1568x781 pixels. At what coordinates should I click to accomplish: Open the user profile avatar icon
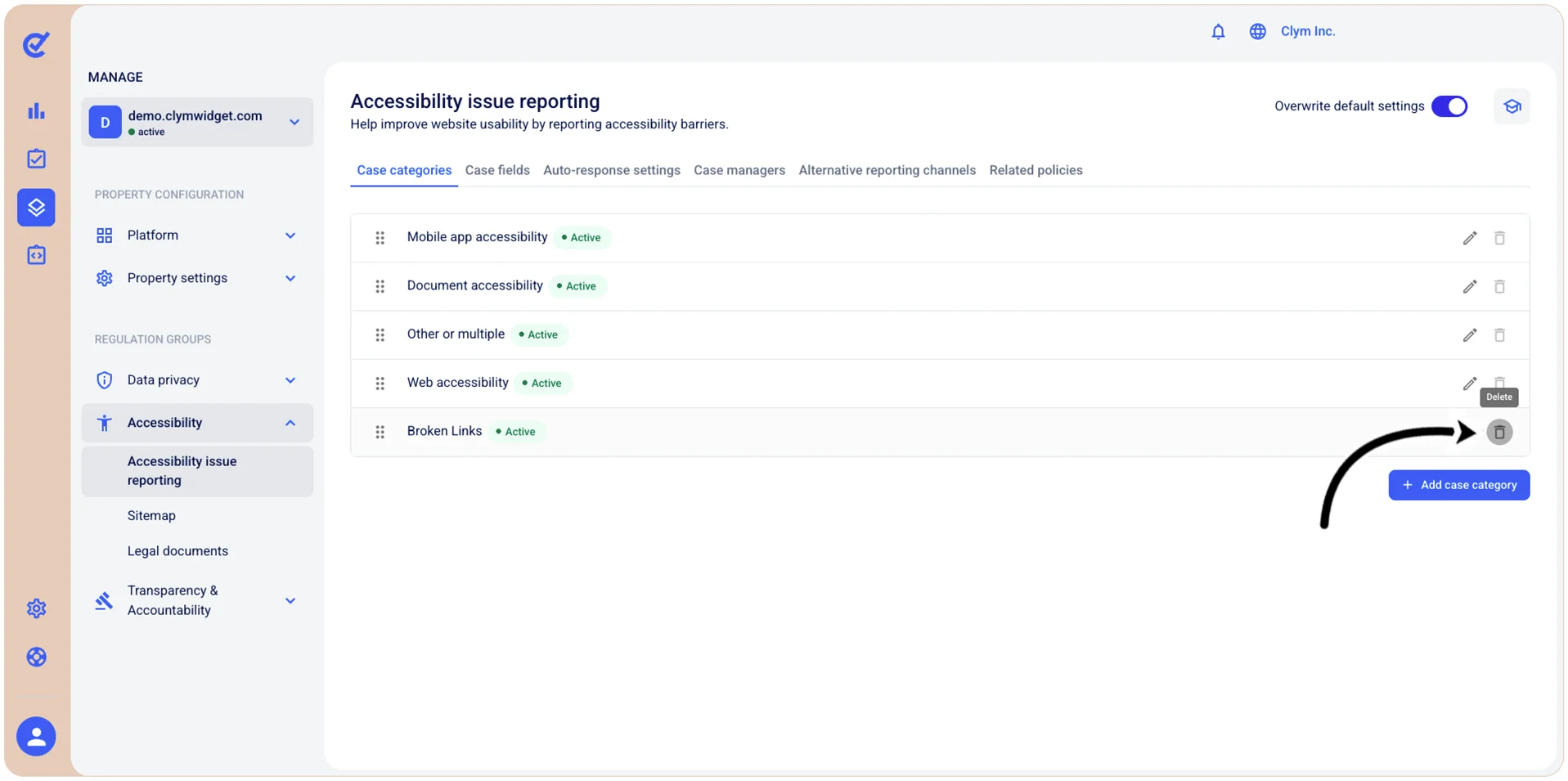[x=36, y=736]
